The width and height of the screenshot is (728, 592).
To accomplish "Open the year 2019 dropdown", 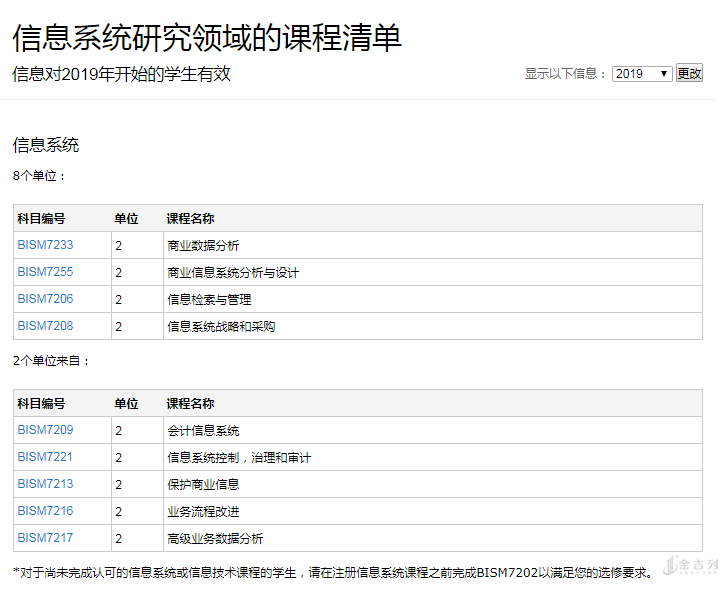I will 642,74.
